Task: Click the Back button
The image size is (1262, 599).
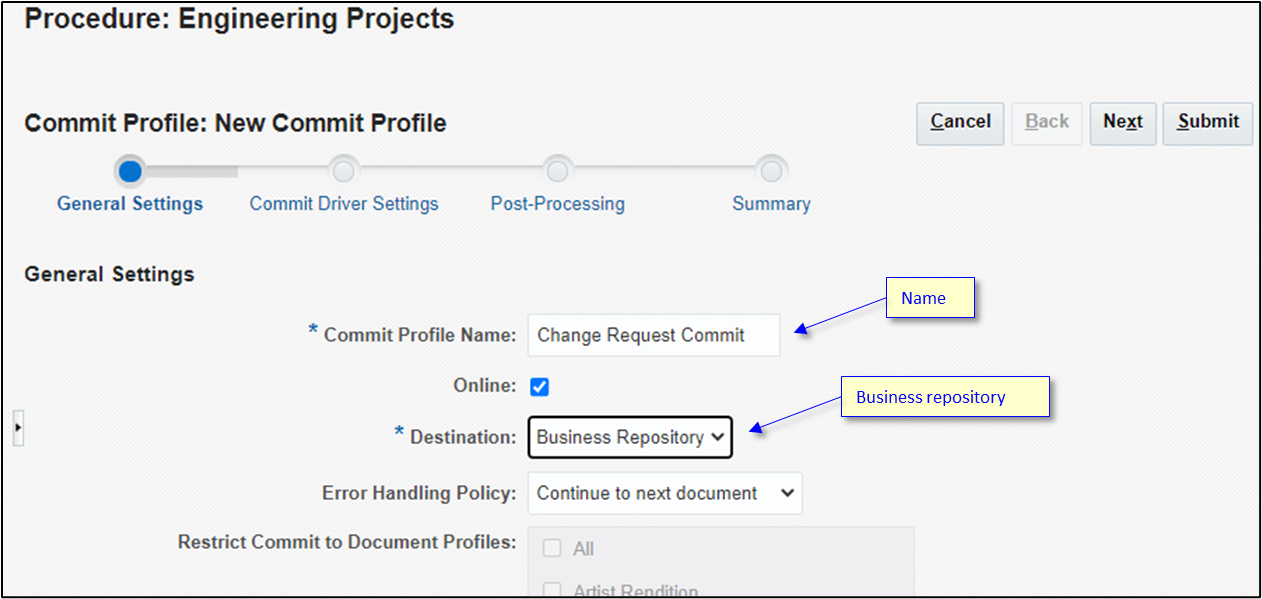Action: point(1046,123)
